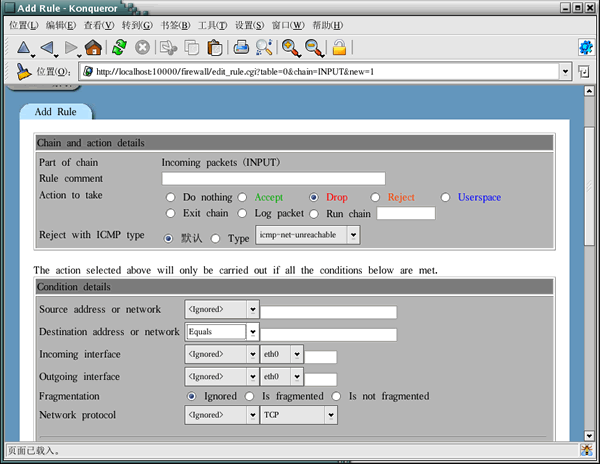Select Is not fragmented radio
600x464 pixels.
336,396
